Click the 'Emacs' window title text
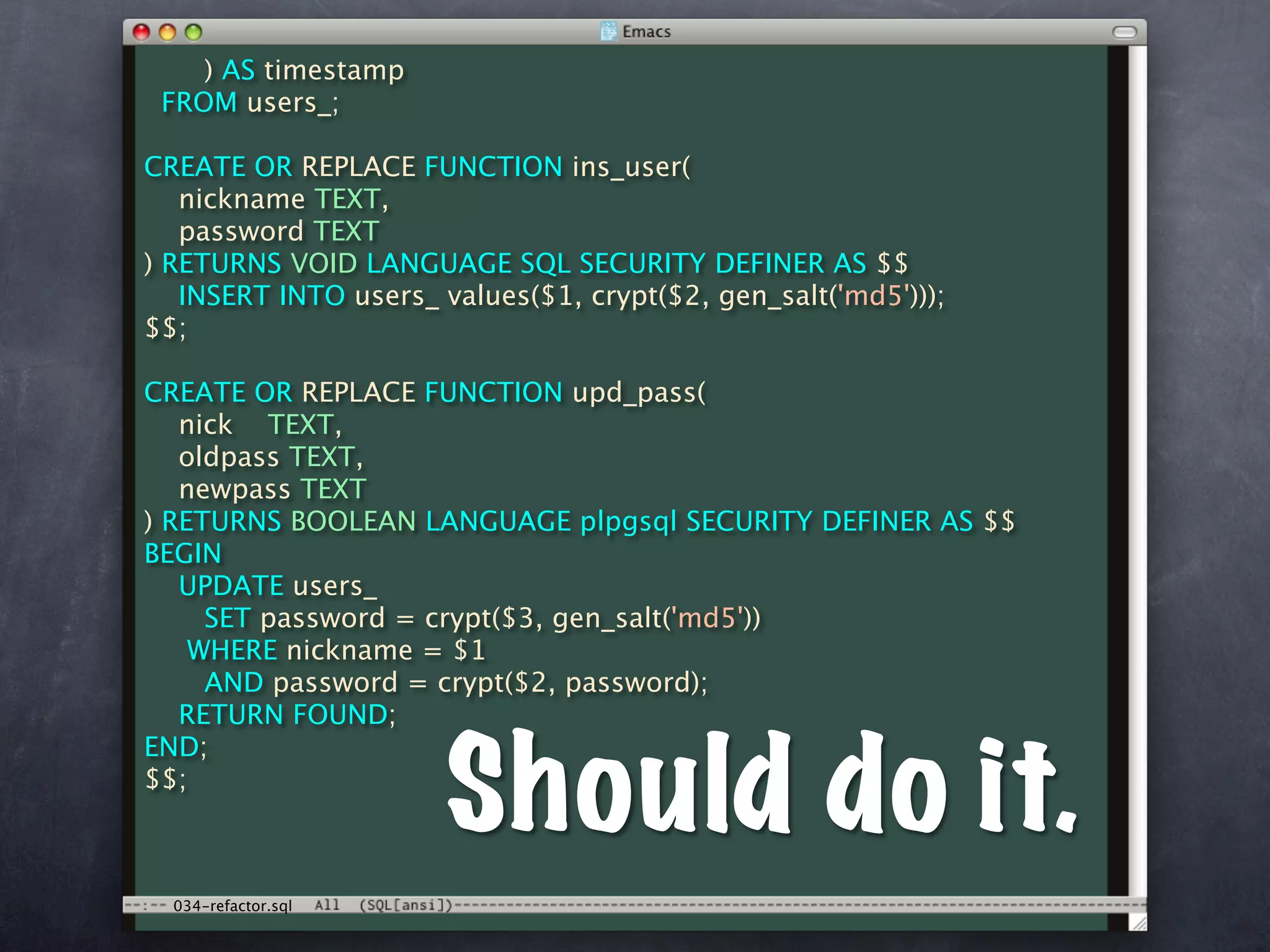Screen dimensions: 1270x952 pos(646,32)
